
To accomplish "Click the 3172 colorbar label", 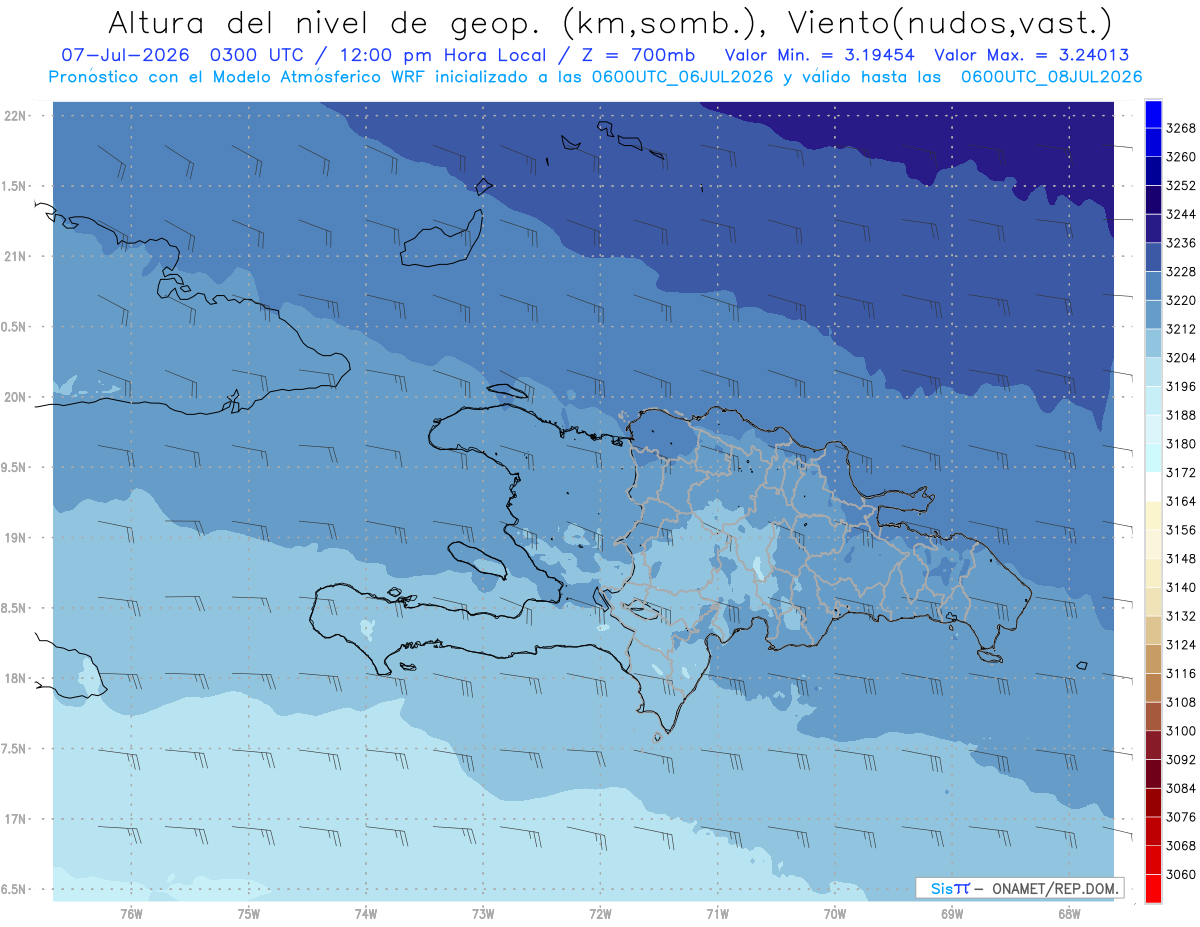I will coord(1181,472).
